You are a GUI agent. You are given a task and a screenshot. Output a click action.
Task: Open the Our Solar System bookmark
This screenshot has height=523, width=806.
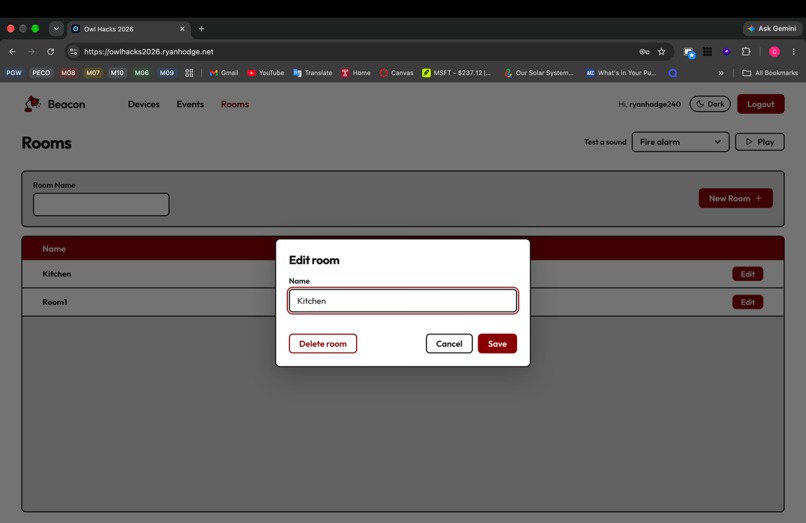539,73
